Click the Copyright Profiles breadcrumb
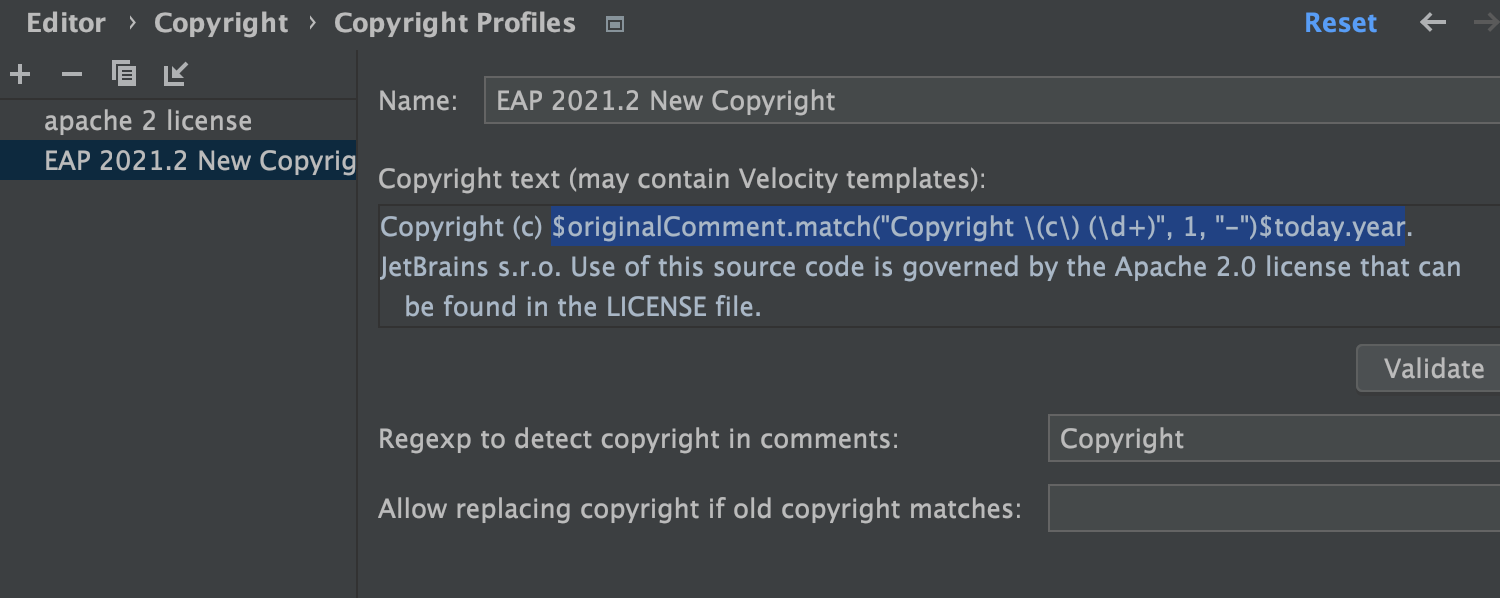 point(454,23)
